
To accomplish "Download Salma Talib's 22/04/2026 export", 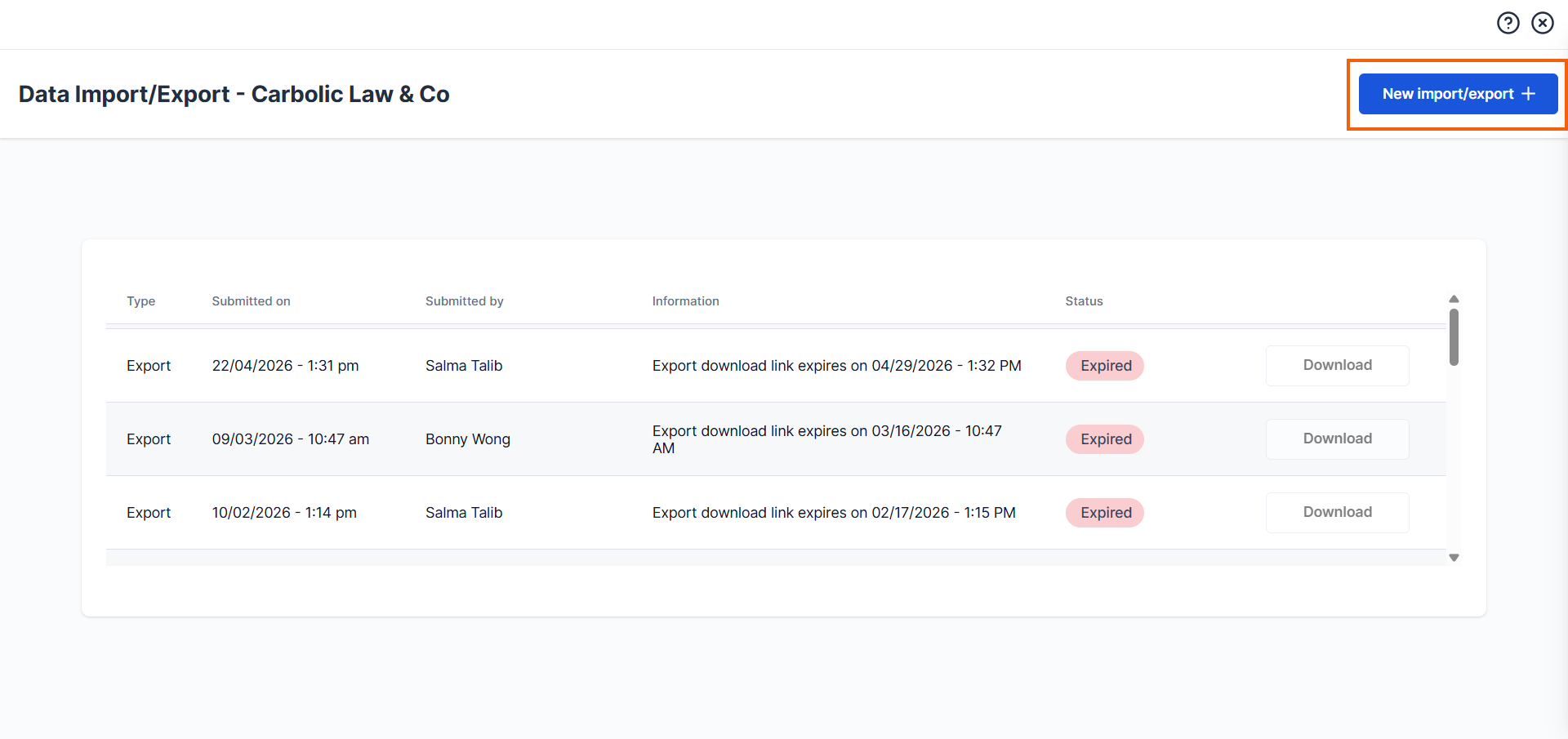I will point(1337,365).
